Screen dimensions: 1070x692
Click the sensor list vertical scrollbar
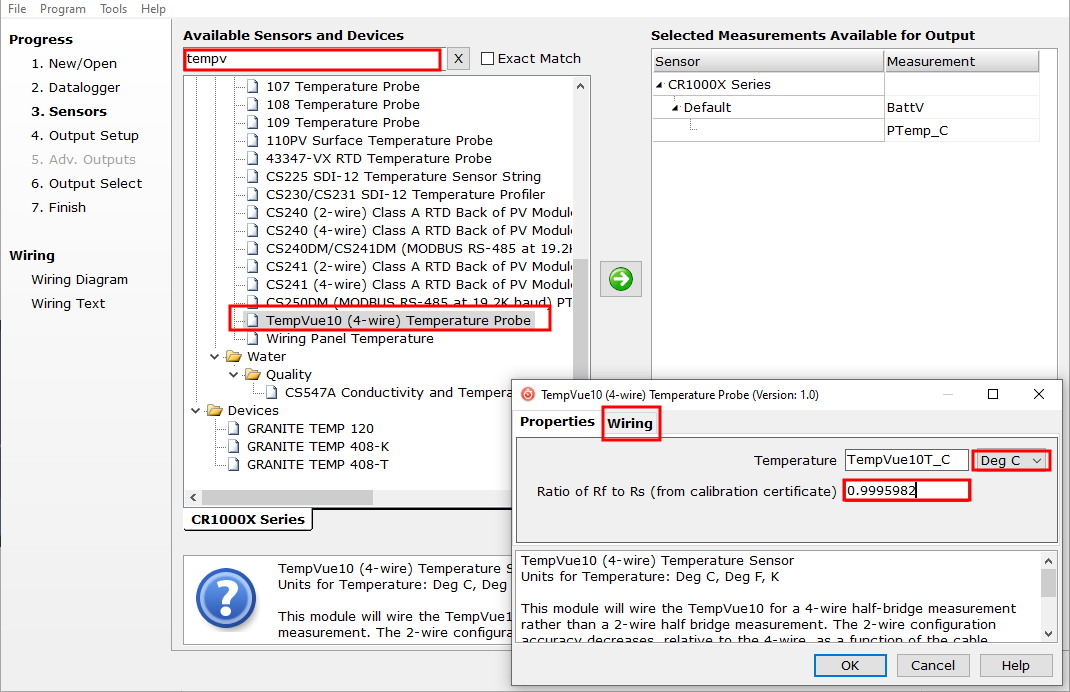(580, 300)
